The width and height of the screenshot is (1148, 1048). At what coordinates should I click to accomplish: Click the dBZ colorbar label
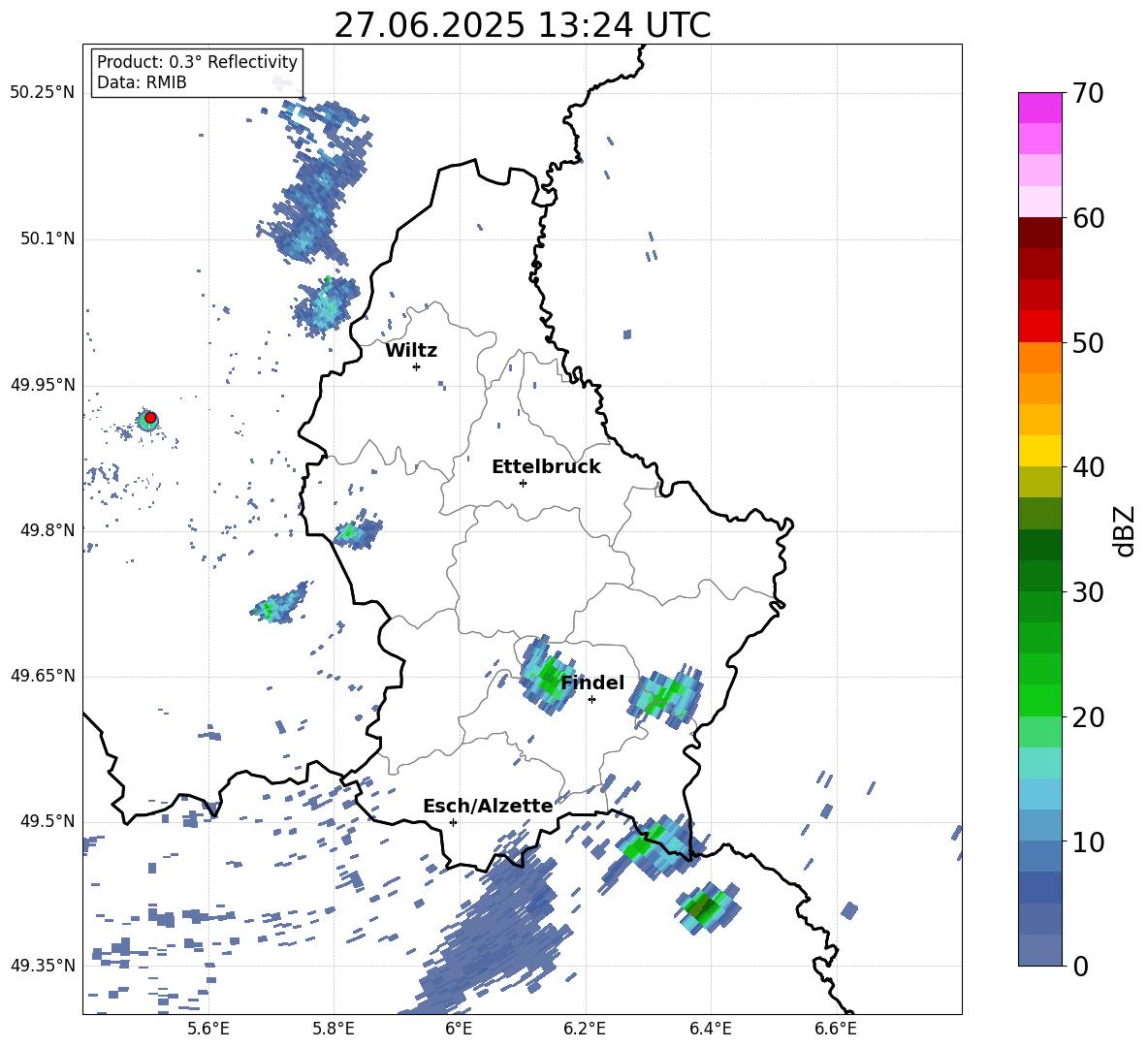pyautogui.click(x=1126, y=530)
